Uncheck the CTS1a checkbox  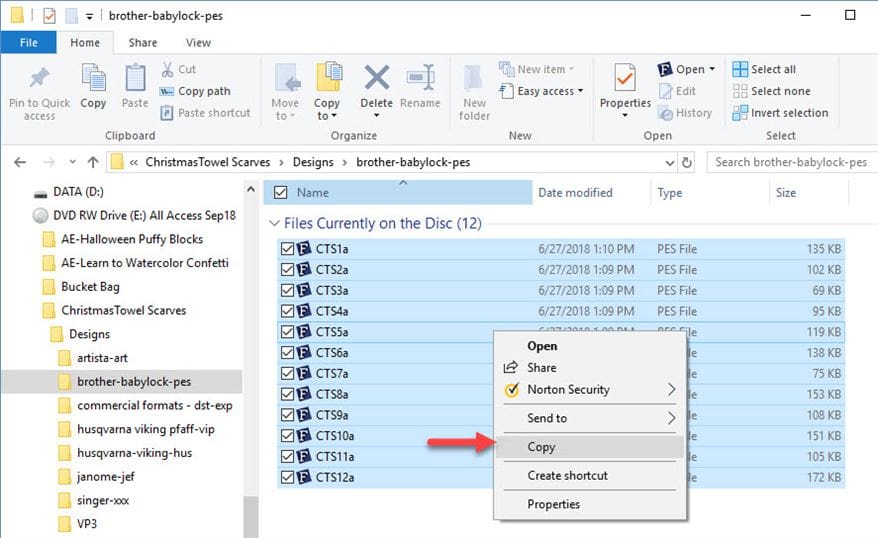pos(287,249)
